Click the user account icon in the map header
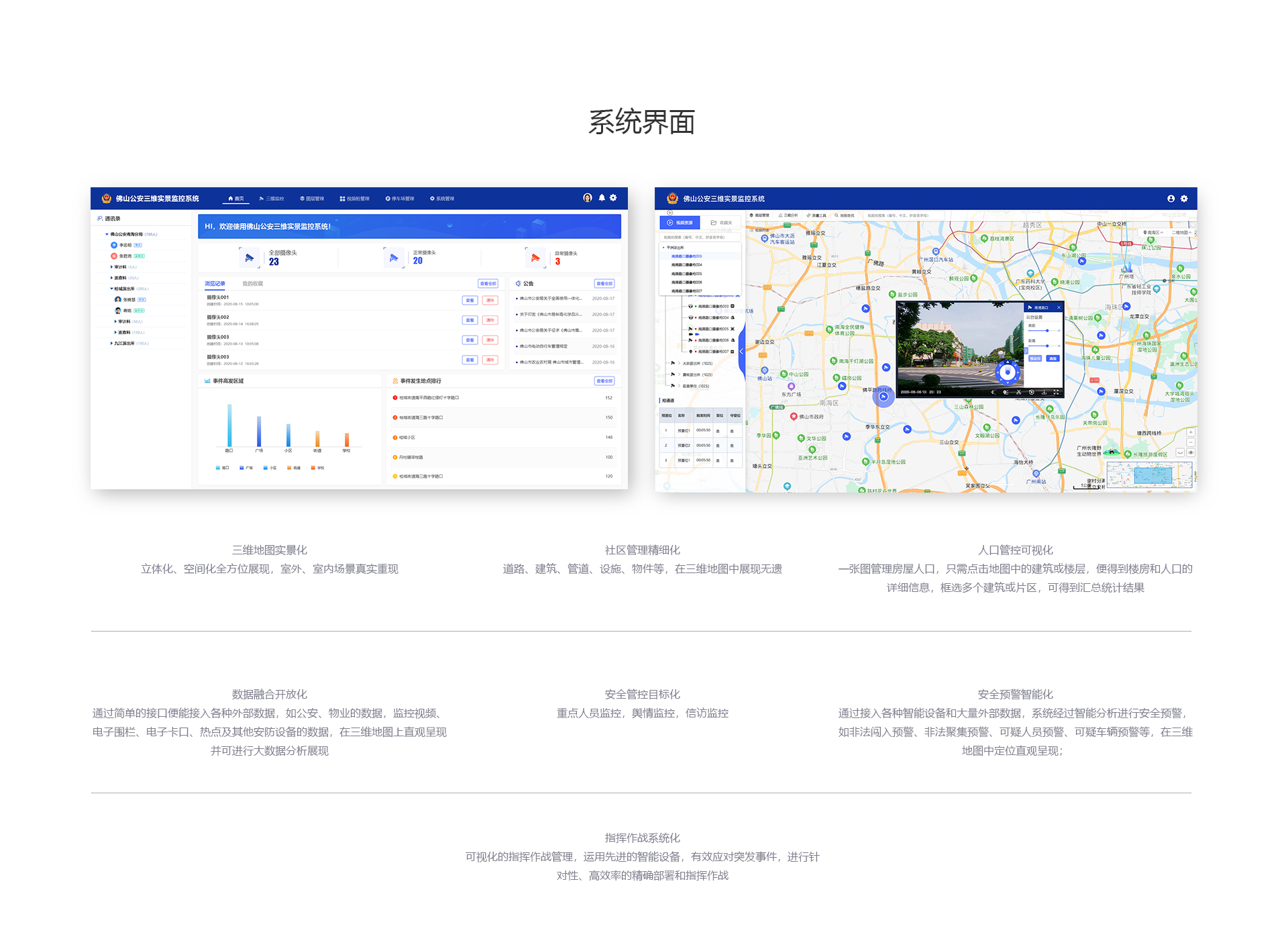The image size is (1288, 949). click(1171, 199)
